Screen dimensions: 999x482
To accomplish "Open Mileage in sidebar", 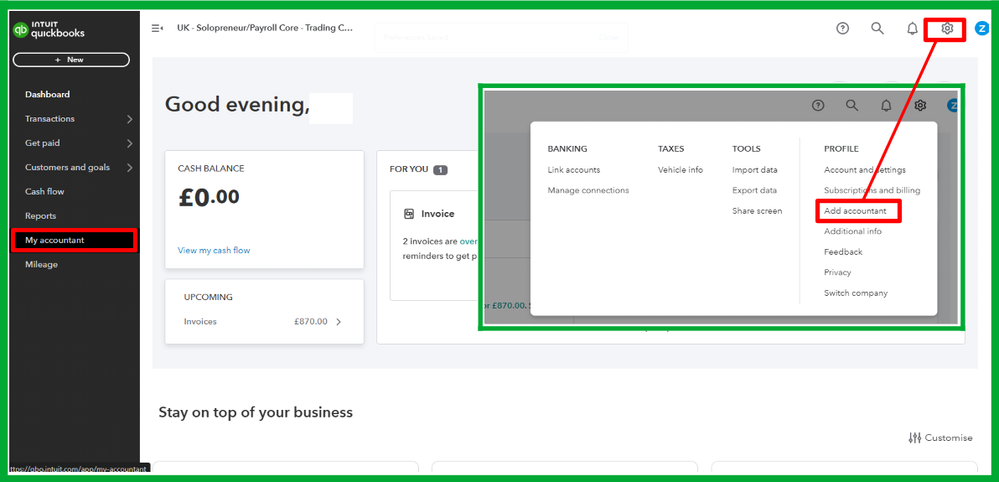I will [x=41, y=264].
